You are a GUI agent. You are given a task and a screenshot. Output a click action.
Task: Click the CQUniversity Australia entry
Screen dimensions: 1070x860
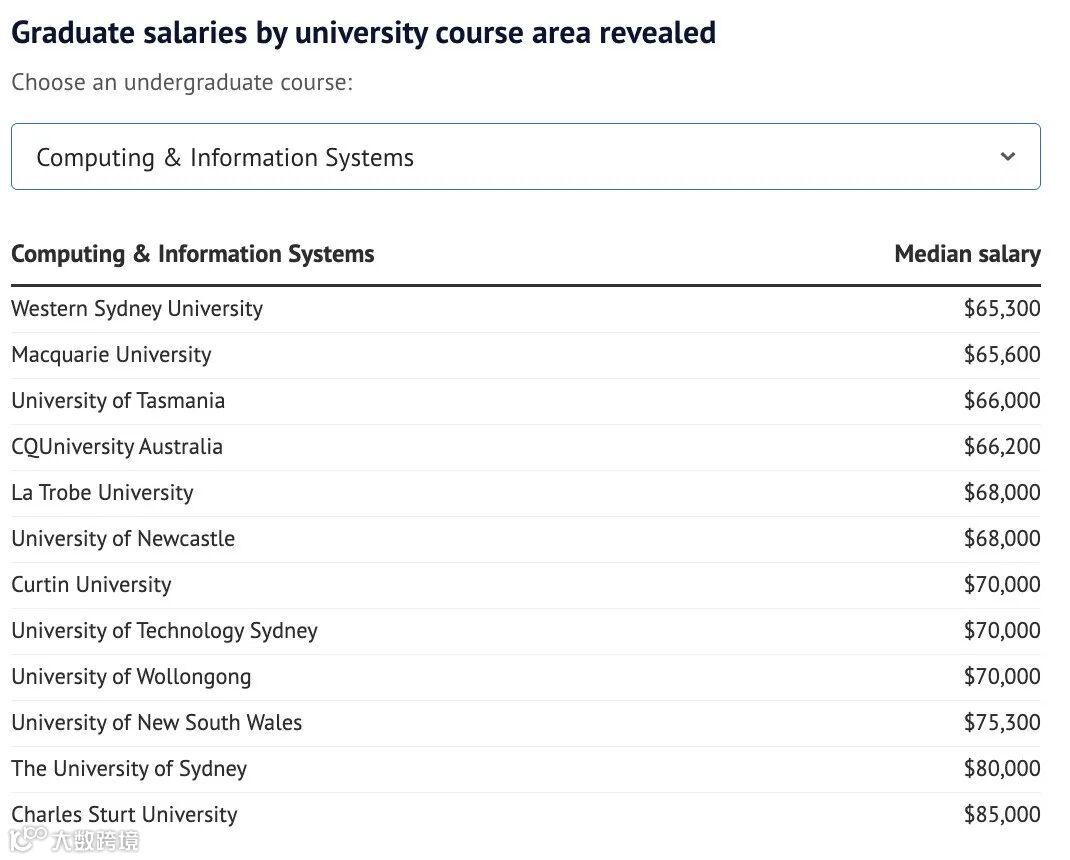[x=117, y=446]
